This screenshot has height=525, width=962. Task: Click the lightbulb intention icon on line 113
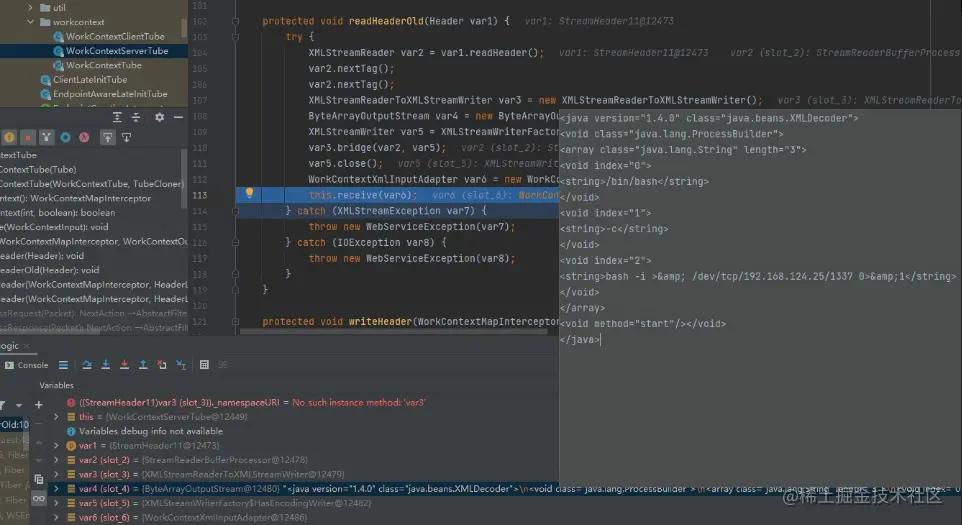[249, 193]
